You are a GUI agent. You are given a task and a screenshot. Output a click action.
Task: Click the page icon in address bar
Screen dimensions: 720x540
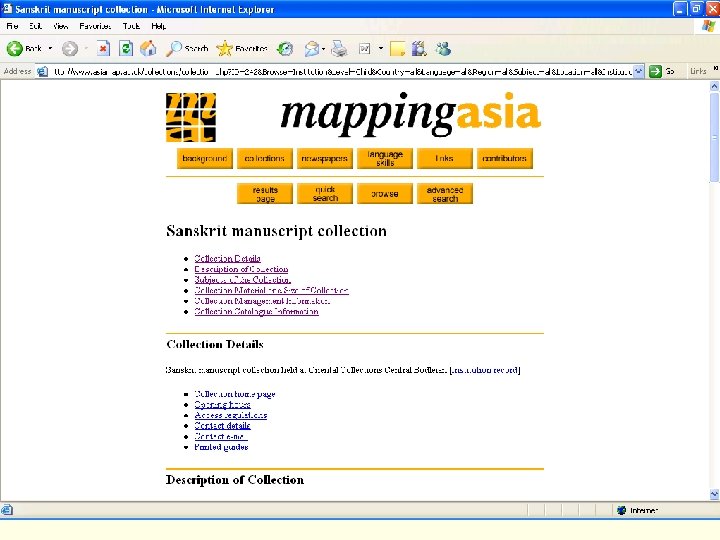[x=43, y=71]
